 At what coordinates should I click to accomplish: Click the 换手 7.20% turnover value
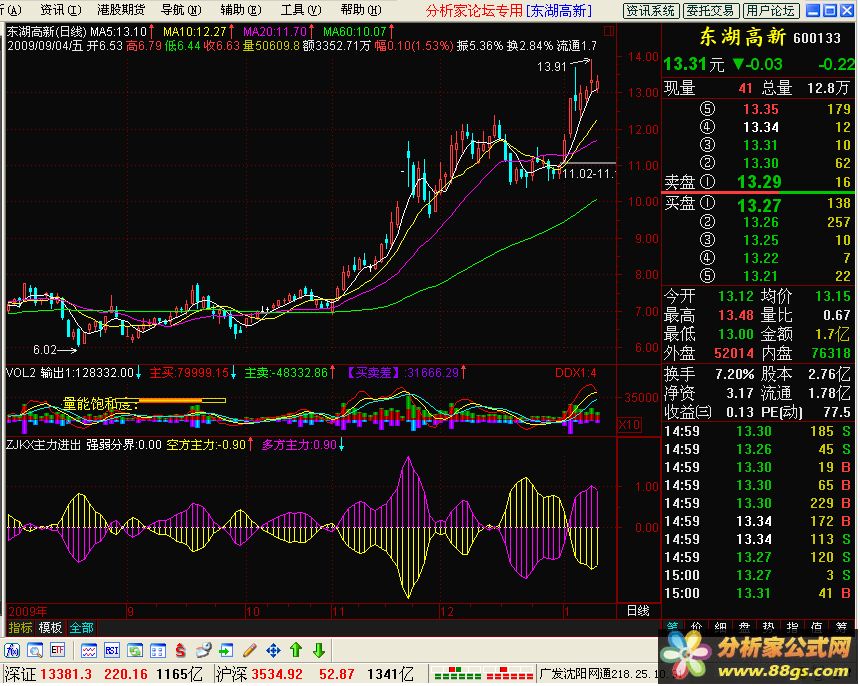point(734,375)
